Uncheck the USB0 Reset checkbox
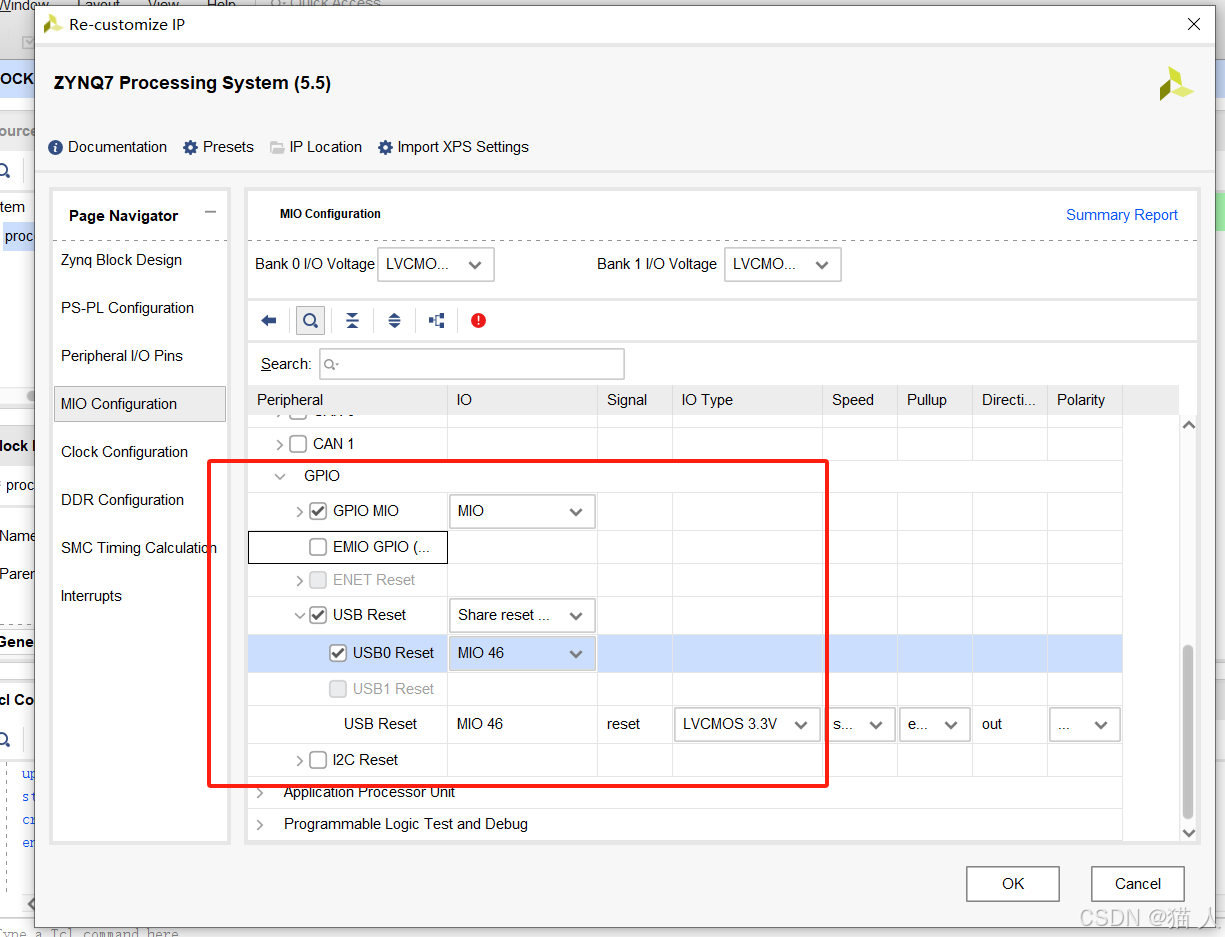This screenshot has height=937, width=1225. point(338,653)
